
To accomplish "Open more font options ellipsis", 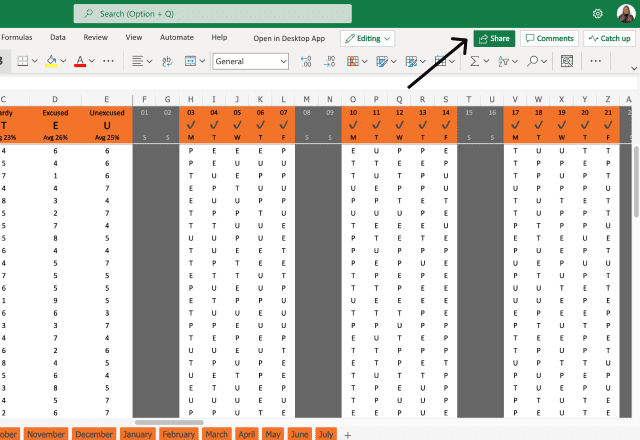I will click(x=109, y=61).
